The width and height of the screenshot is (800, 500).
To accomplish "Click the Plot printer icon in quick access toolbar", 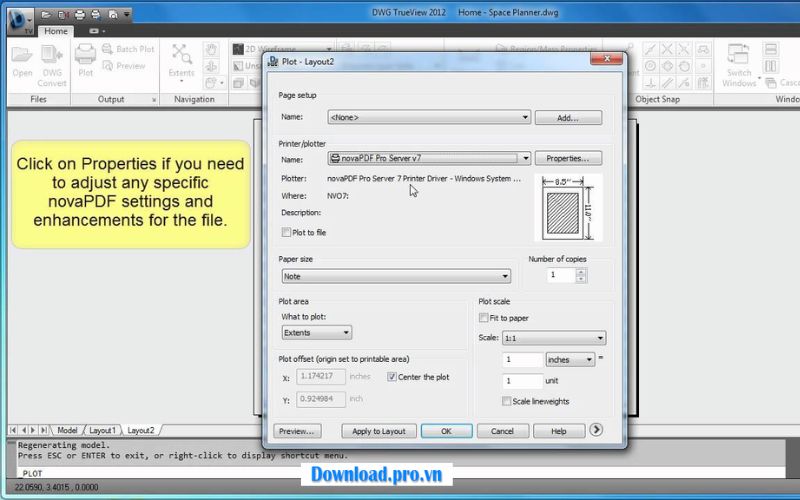I will point(80,15).
